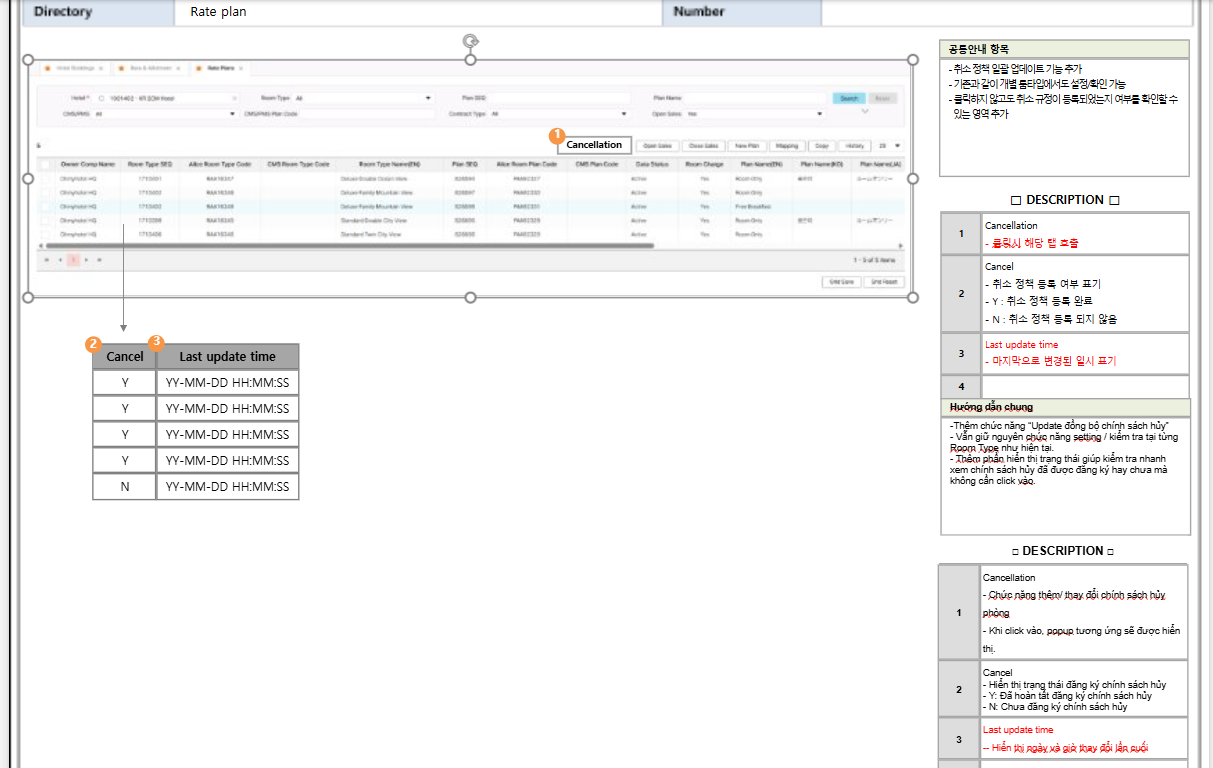Click the Hotel field showing 1001402
The width and height of the screenshot is (1213, 768).
tap(165, 98)
